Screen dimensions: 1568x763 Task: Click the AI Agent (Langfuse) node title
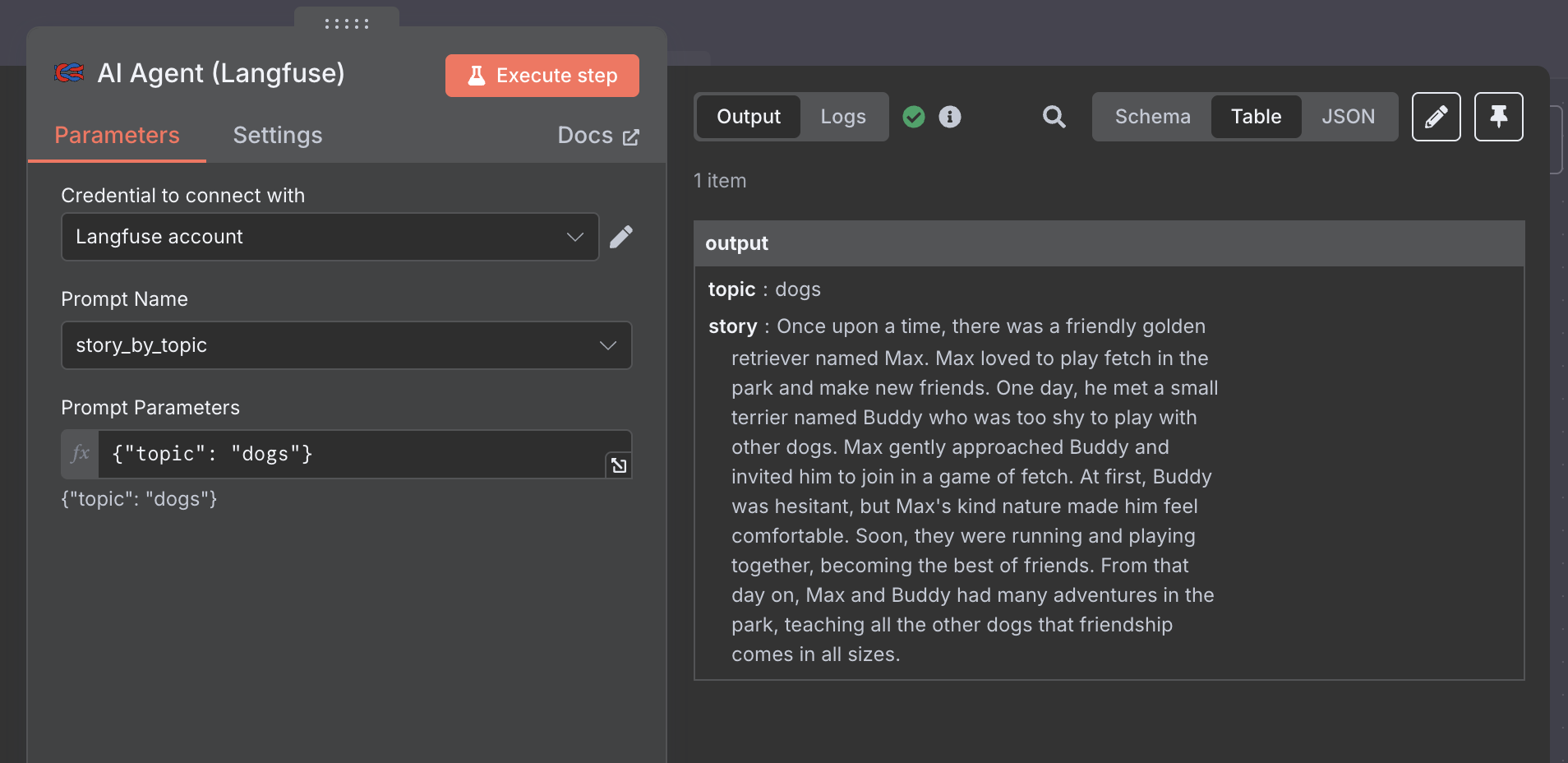click(221, 73)
